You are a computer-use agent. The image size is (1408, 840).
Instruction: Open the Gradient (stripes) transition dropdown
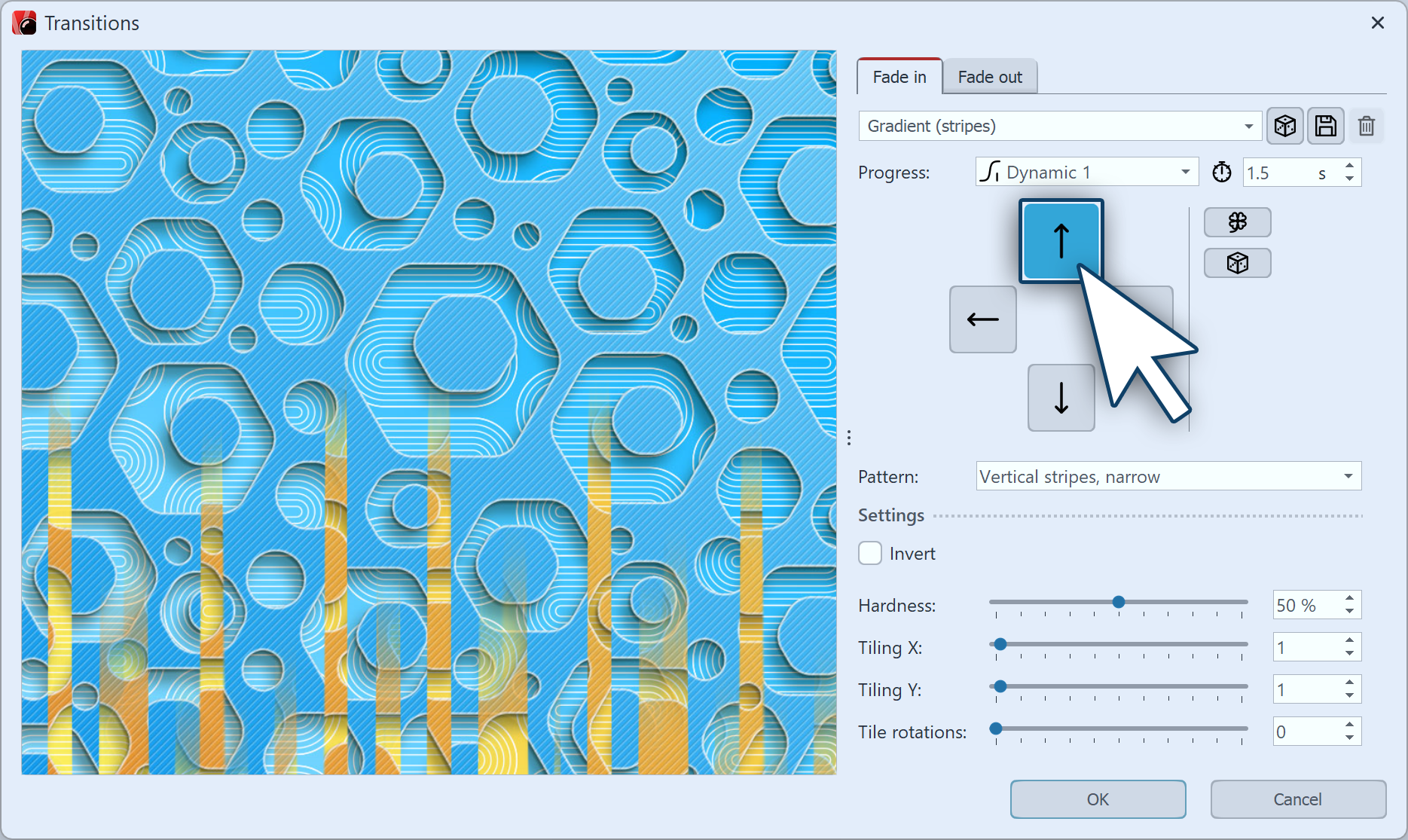click(1059, 126)
